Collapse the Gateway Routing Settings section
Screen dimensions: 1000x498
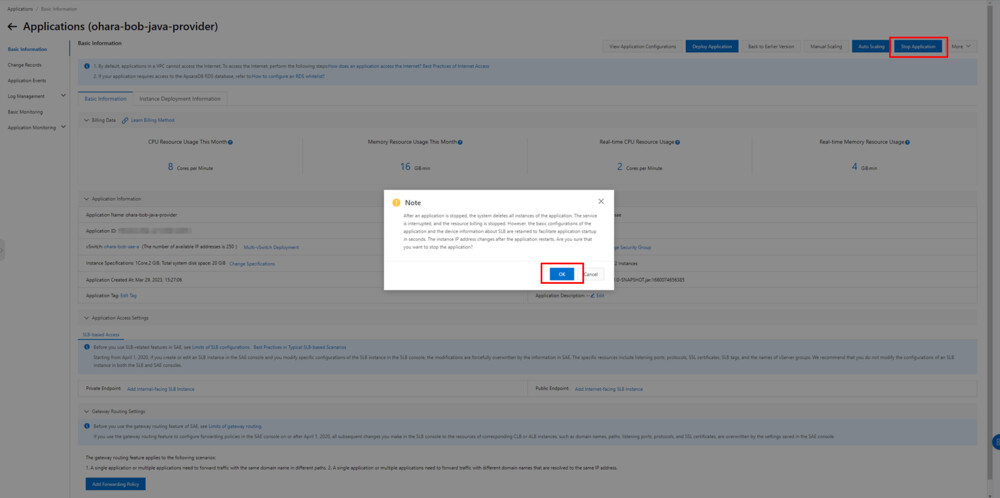[87, 411]
